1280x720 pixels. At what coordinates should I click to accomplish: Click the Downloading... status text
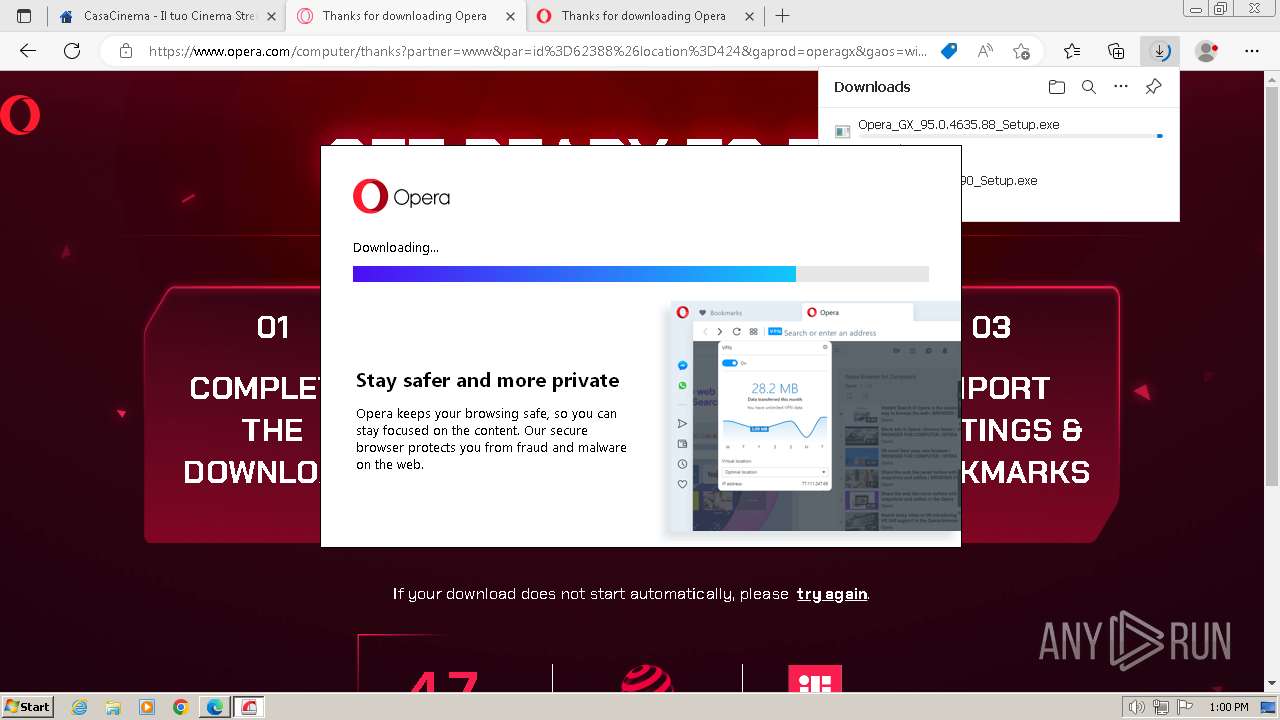[395, 248]
